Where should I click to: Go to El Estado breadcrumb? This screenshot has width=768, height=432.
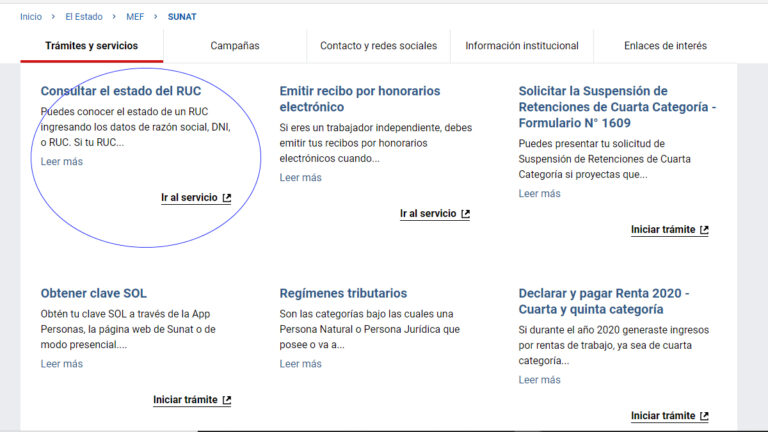[x=84, y=17]
